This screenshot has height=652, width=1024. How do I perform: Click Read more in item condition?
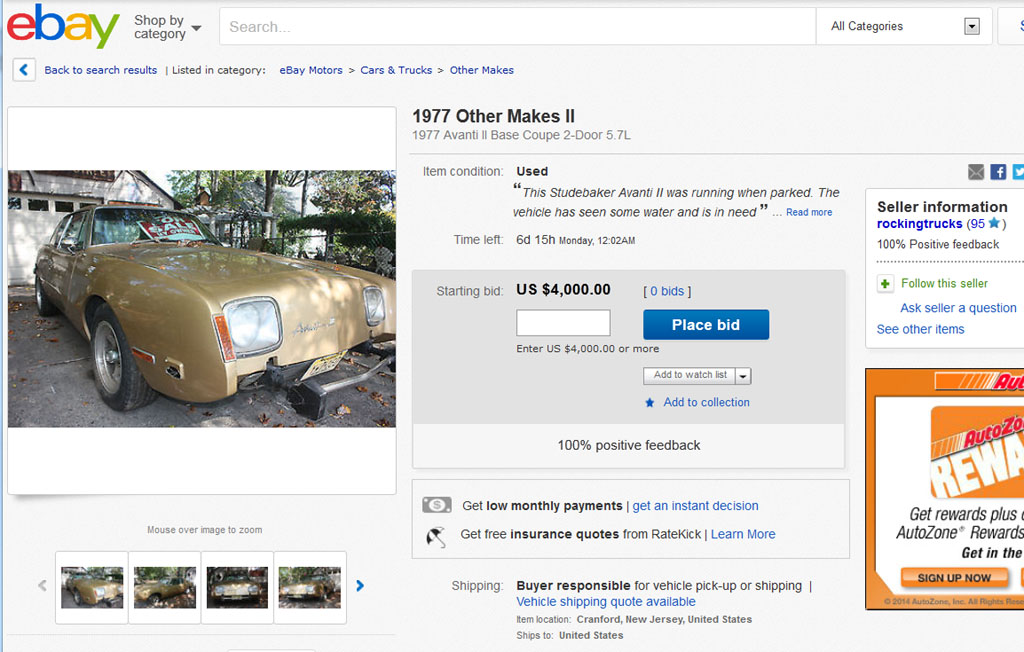click(x=809, y=212)
